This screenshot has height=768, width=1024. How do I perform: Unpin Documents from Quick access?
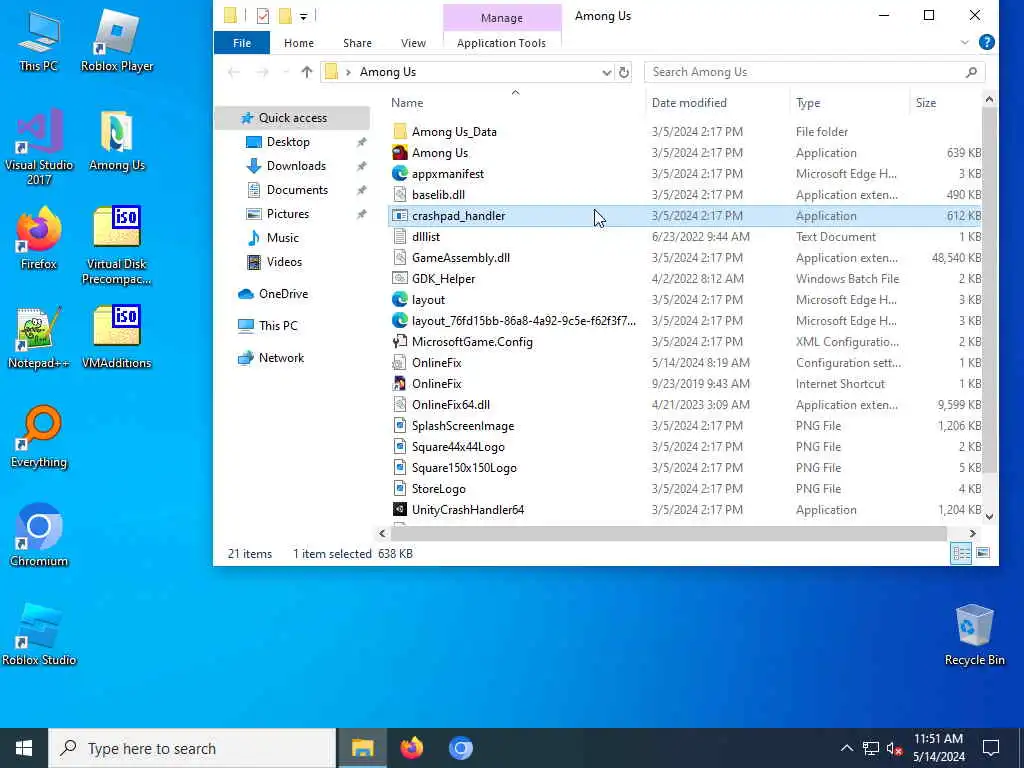(x=362, y=190)
